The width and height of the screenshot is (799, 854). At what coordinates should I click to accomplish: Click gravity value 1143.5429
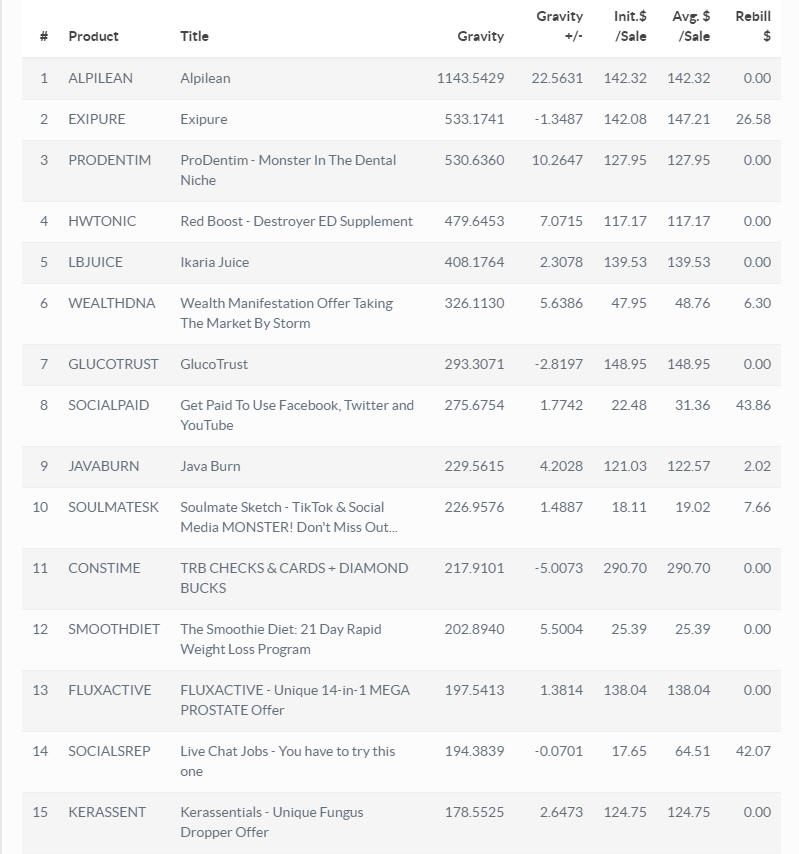click(471, 78)
